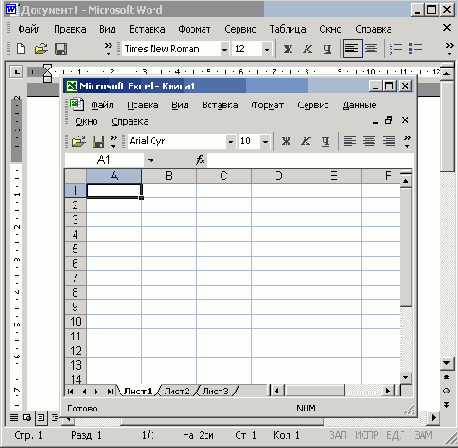Image resolution: width=458 pixels, height=448 pixels.
Task: Click Excel vertical scrollbar down arrow
Action: point(406,378)
